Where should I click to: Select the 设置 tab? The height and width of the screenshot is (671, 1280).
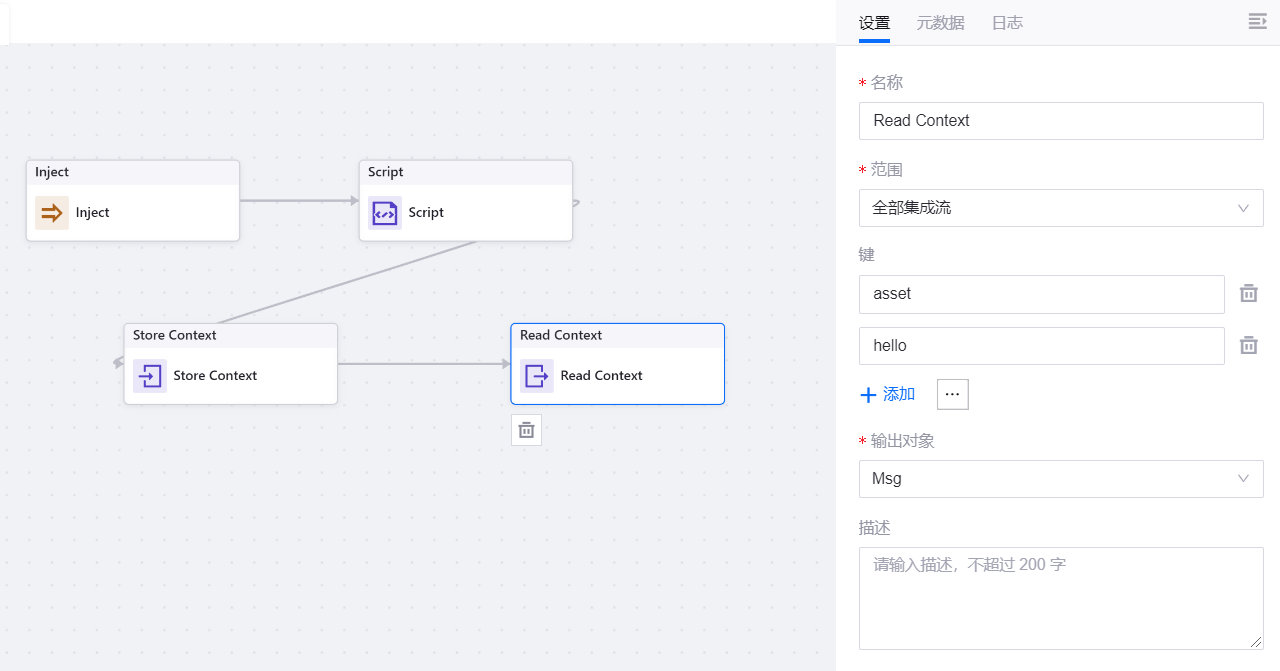[x=874, y=23]
